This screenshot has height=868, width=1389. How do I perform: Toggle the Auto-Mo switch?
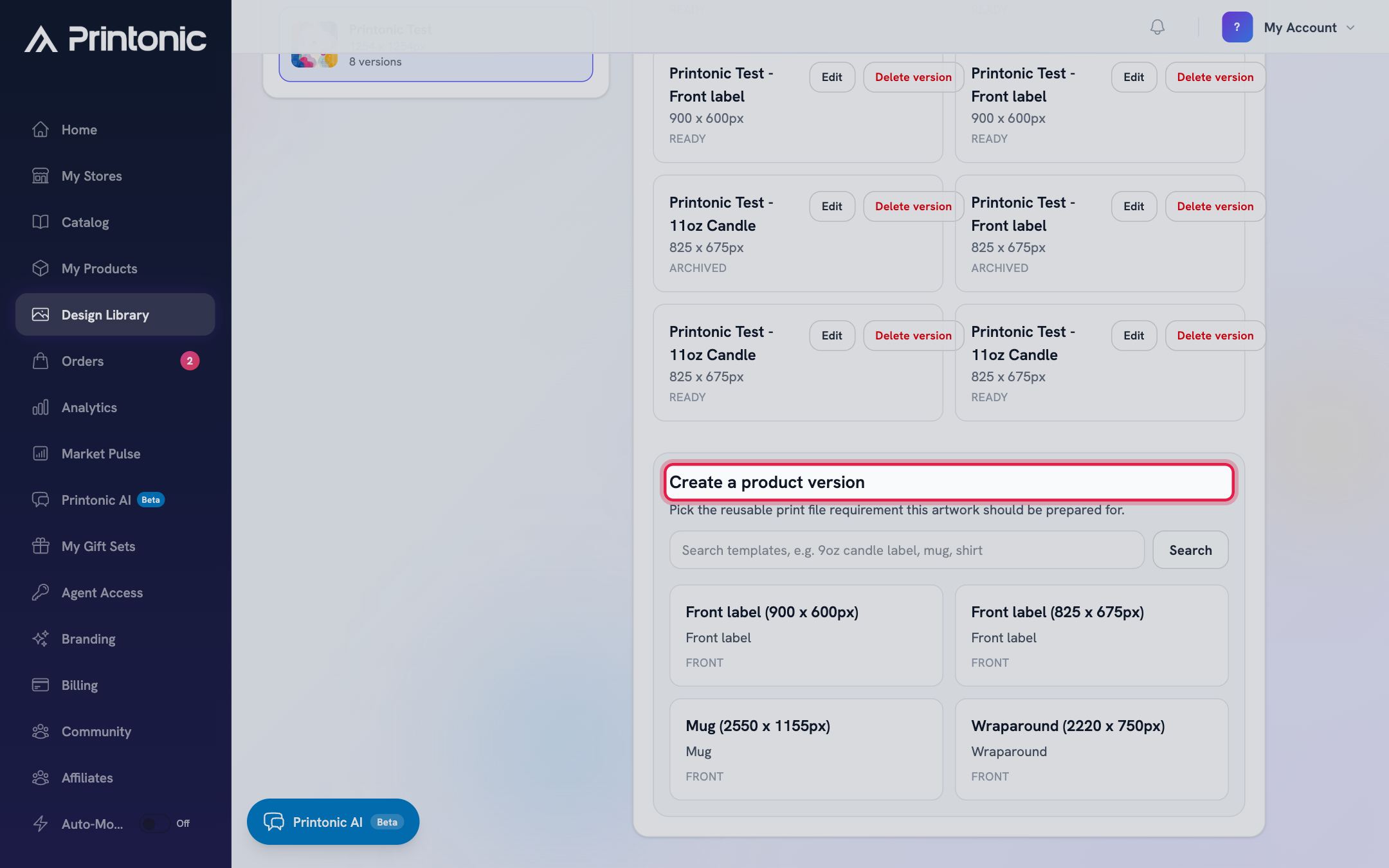click(x=155, y=824)
